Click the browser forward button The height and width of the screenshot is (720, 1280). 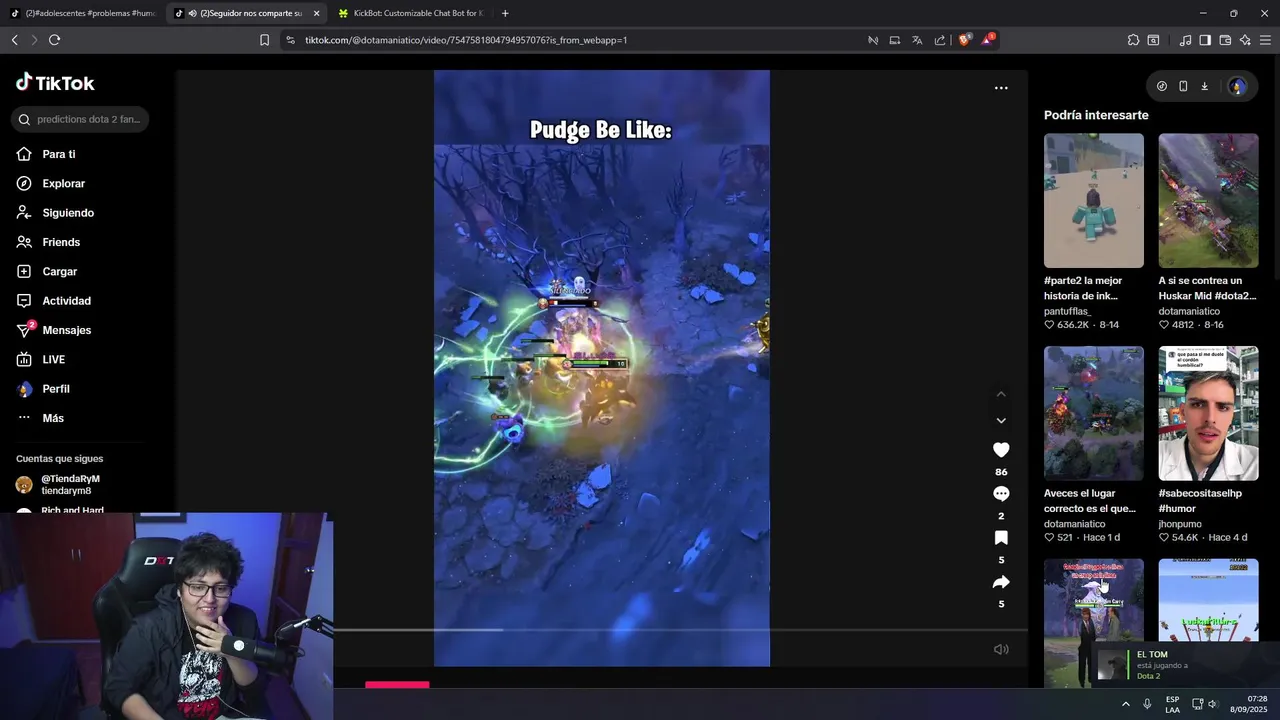[x=34, y=40]
